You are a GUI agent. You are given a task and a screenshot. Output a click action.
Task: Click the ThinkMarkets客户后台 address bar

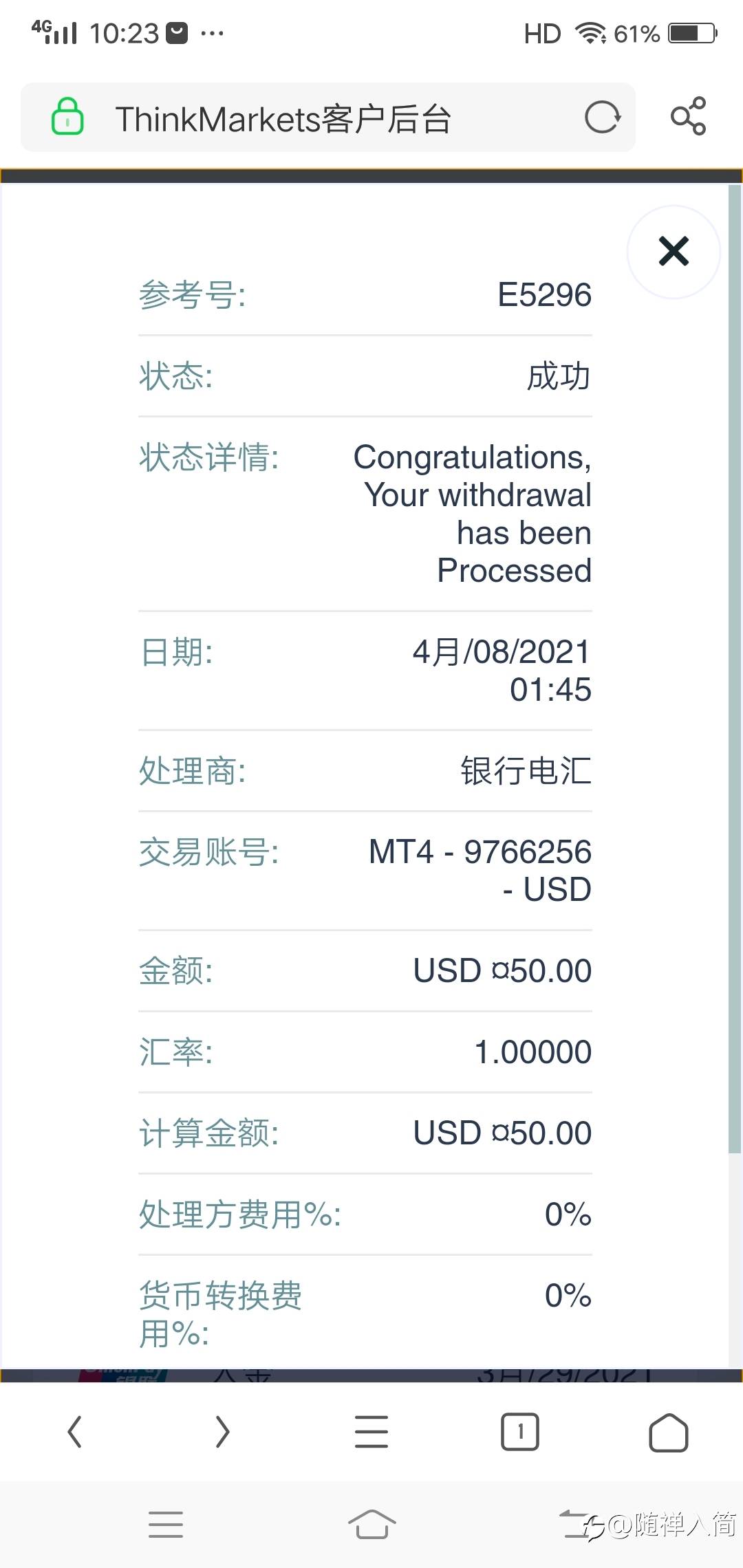(x=328, y=118)
